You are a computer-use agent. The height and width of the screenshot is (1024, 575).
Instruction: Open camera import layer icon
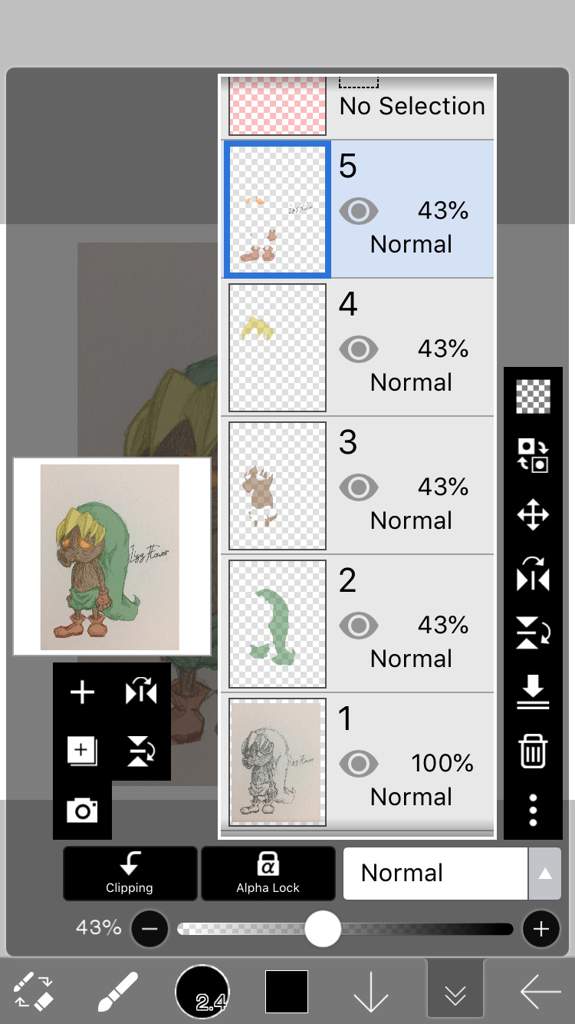pos(82,810)
